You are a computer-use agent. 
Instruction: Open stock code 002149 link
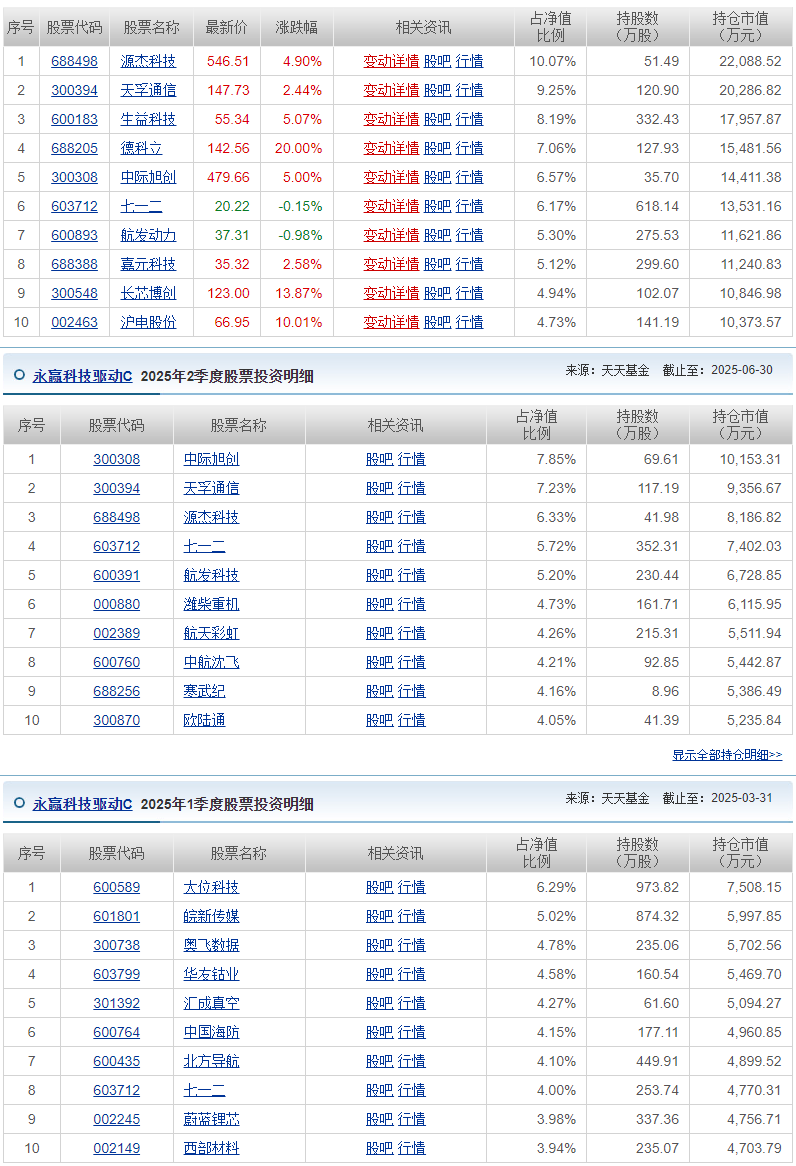point(116,1148)
